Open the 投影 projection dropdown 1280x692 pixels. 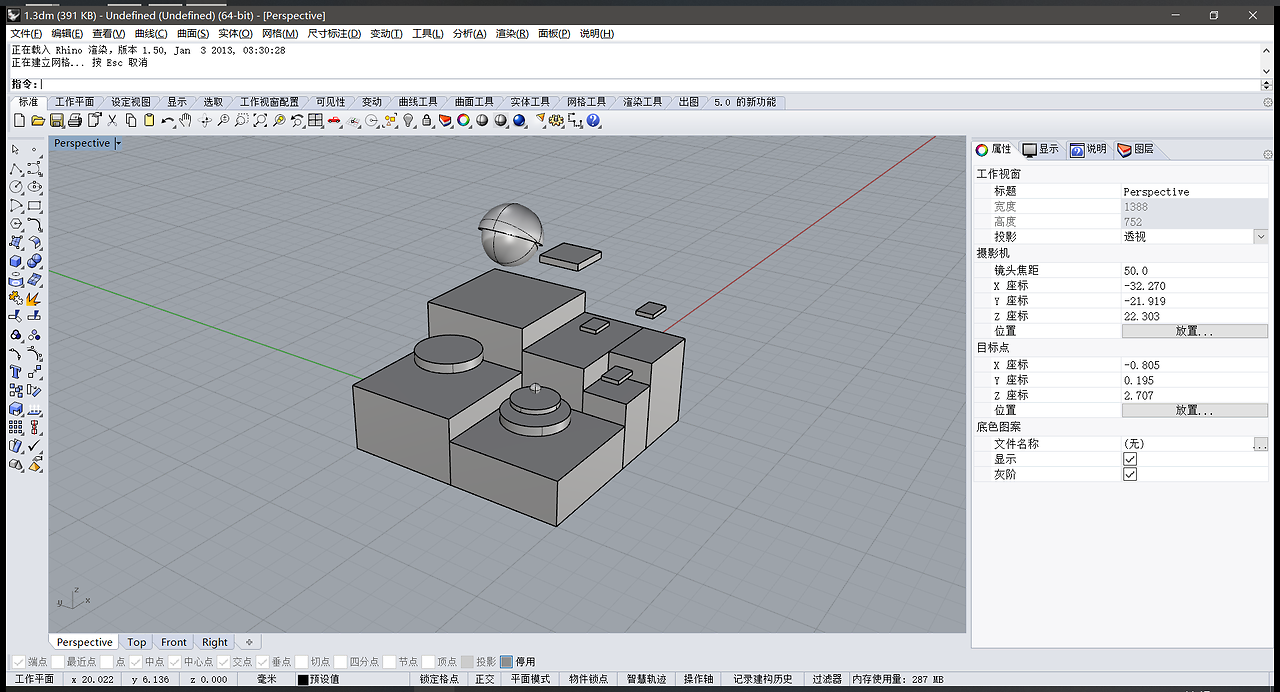(1260, 236)
